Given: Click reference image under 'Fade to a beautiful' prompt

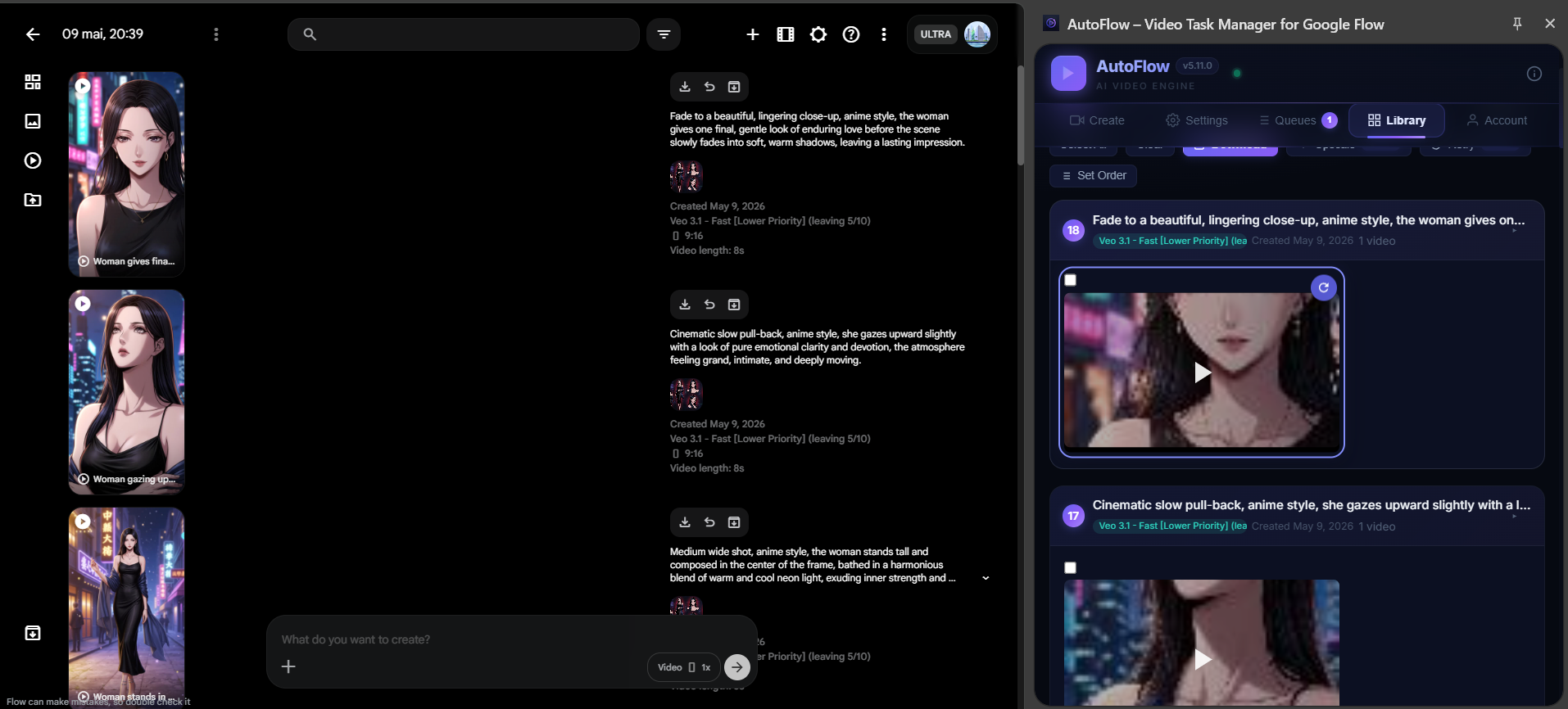Looking at the screenshot, I should tap(687, 176).
